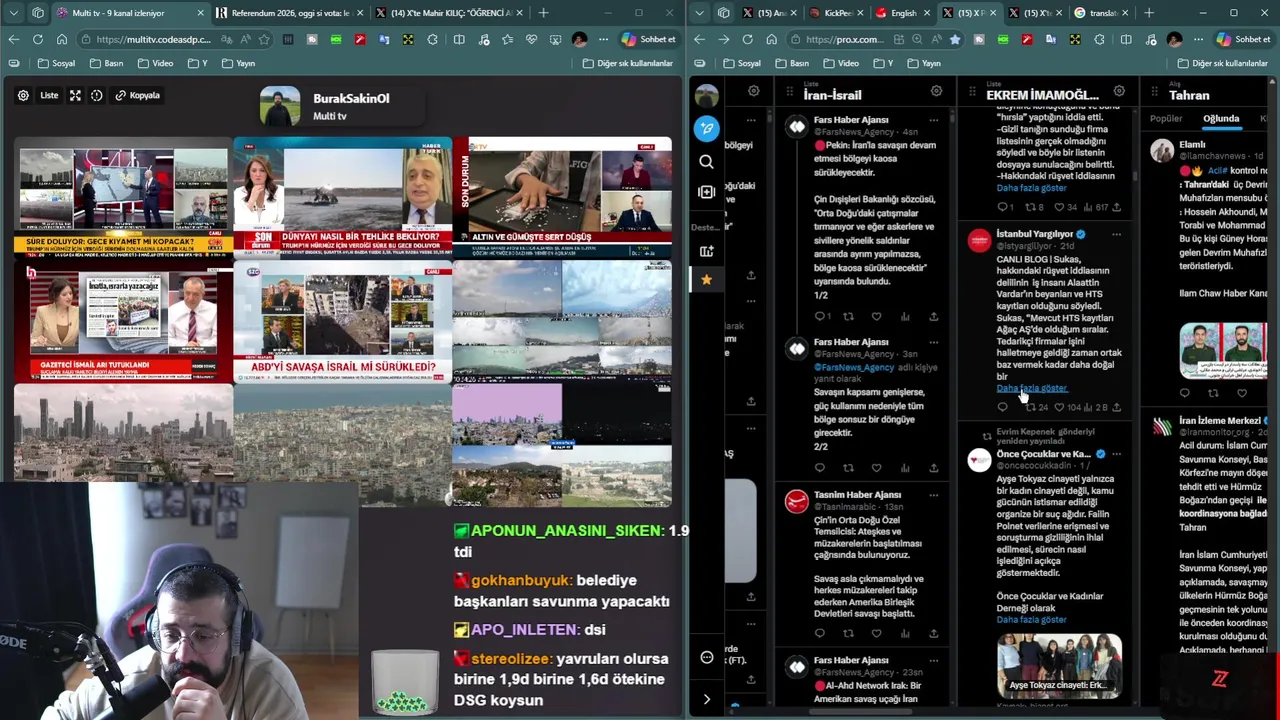Open tab search dropdown in left browser

(x=13, y=13)
